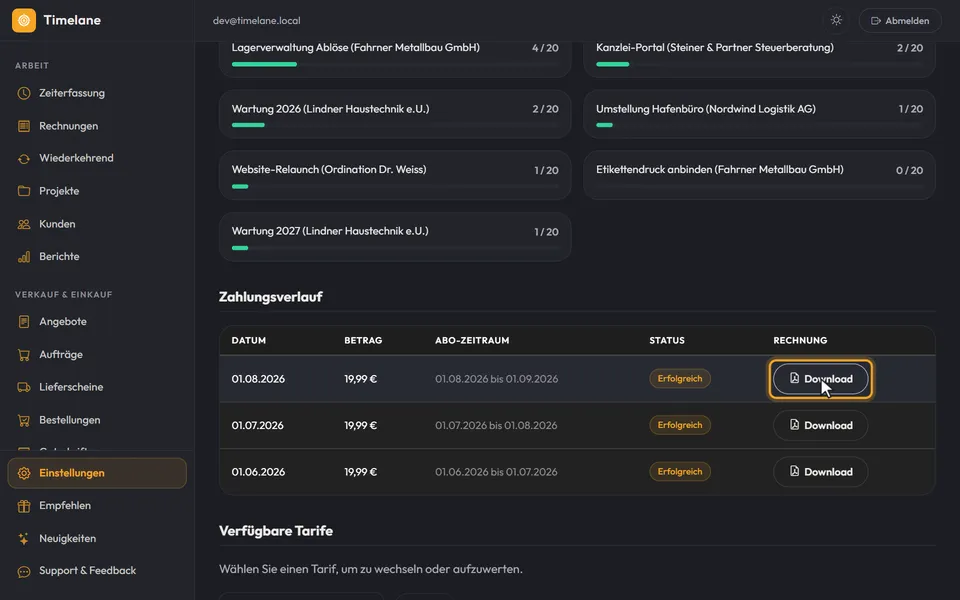This screenshot has height=600, width=960.
Task: Click the Support & Feedback chat icon
Action: point(24,571)
